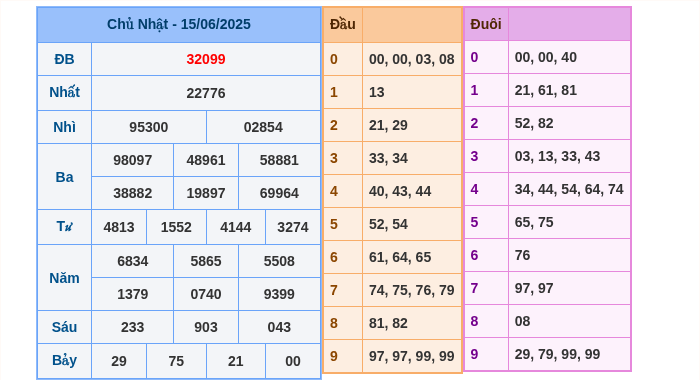Image resolution: width=700 pixels, height=380 pixels.
Task: Select third prize number 19897
Action: (206, 193)
